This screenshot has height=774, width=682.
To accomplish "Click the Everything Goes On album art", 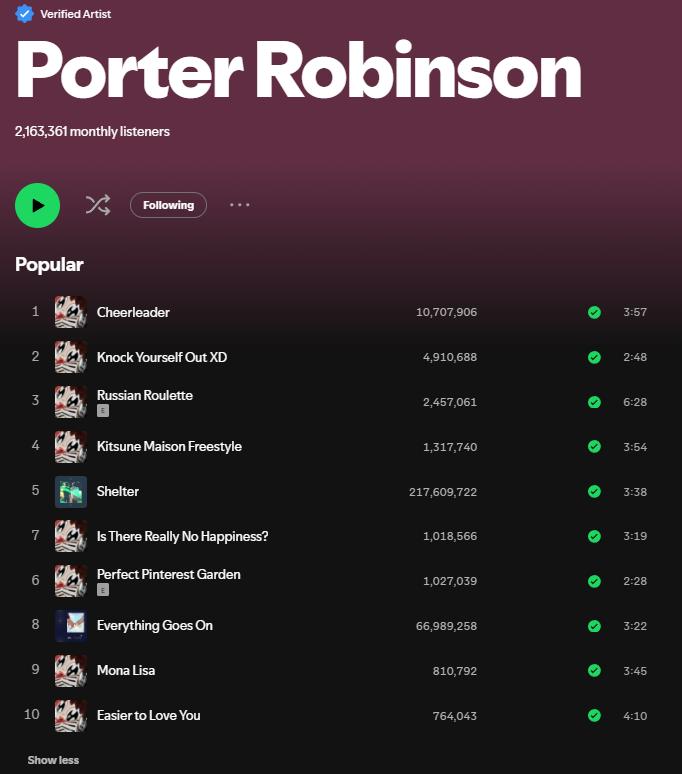I will tap(71, 626).
